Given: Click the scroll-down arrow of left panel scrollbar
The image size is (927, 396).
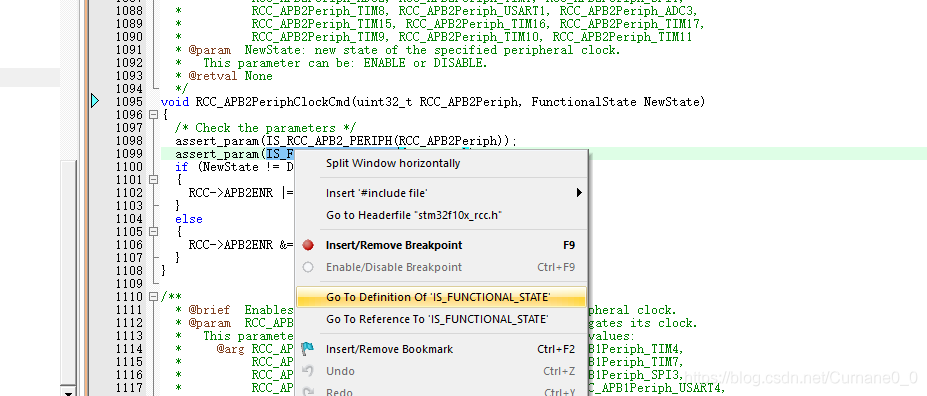Looking at the screenshot, I should [69, 392].
